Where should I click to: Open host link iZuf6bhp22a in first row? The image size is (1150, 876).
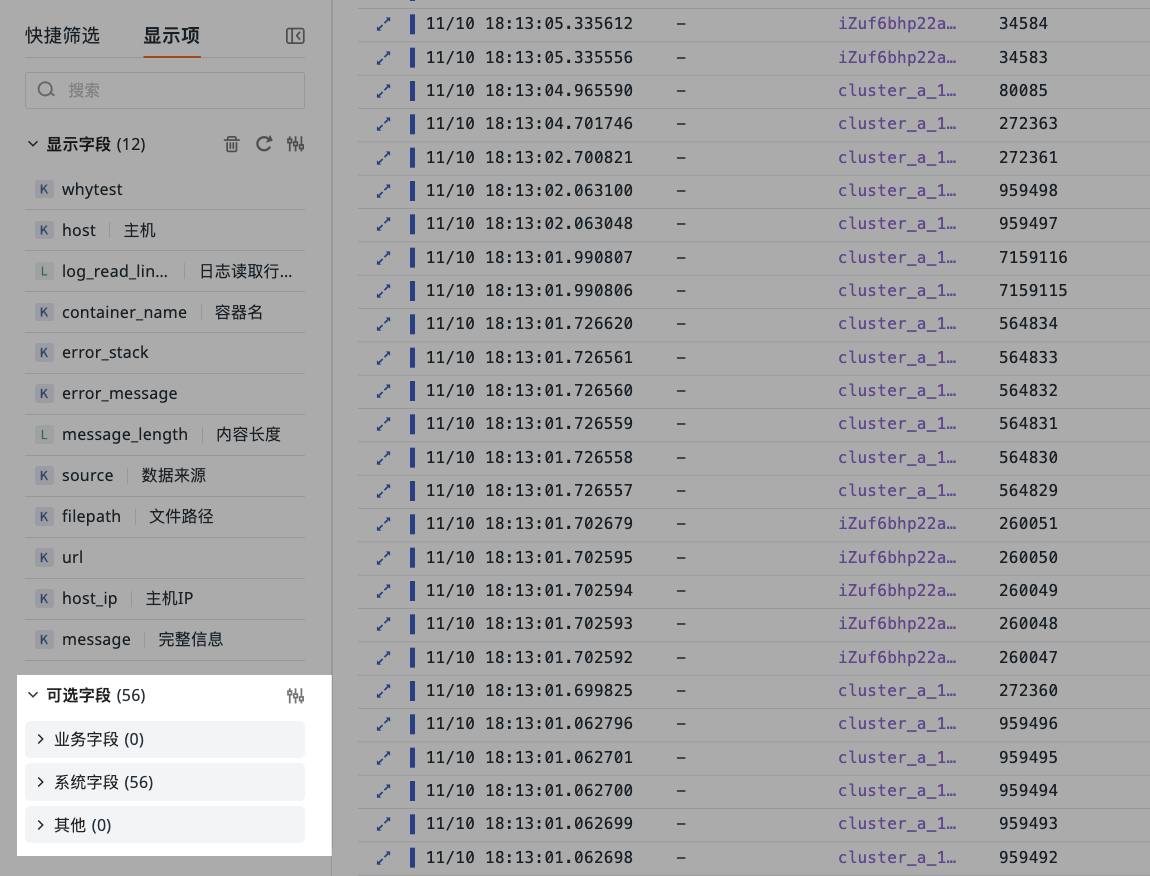[x=896, y=23]
